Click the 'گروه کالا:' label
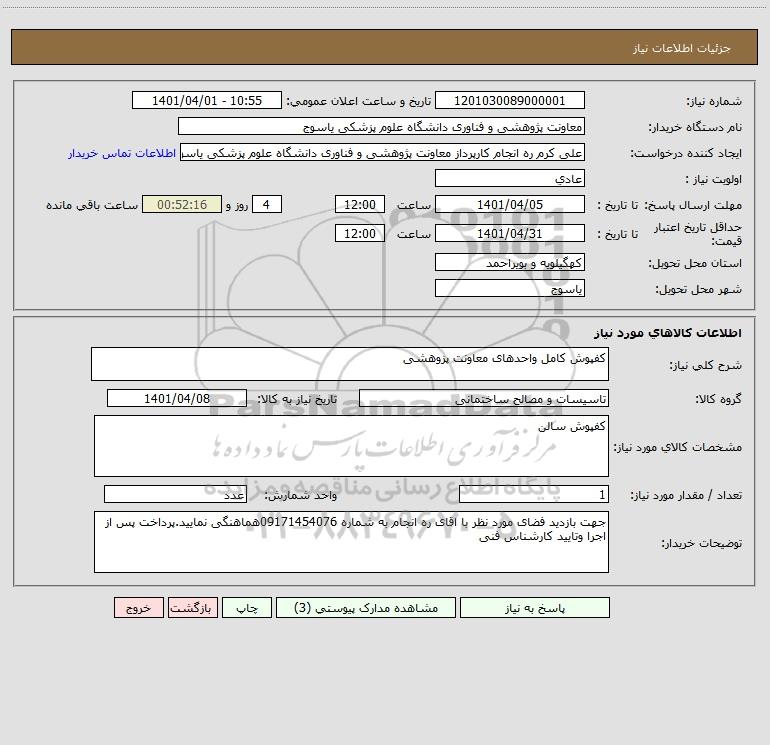The height and width of the screenshot is (745, 770). [718, 399]
